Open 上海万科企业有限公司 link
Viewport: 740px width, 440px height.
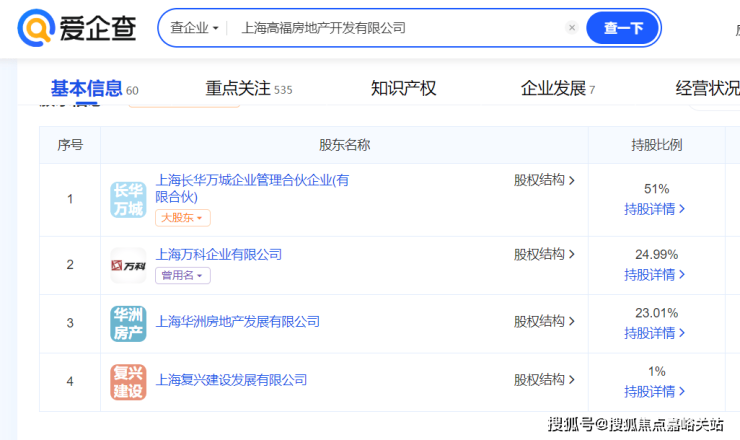(x=219, y=254)
